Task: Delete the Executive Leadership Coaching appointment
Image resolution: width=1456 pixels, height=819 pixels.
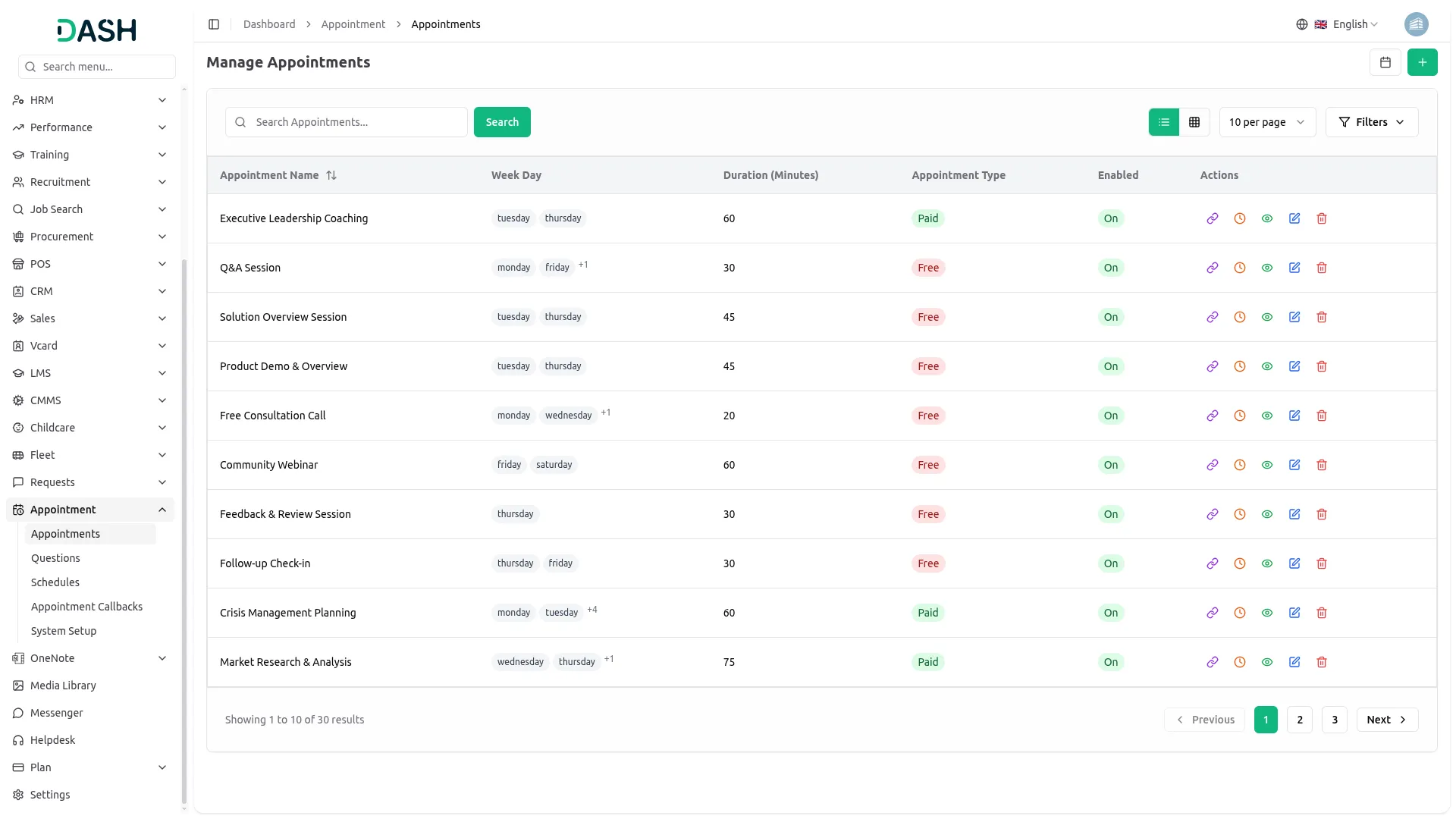Action: 1322,218
